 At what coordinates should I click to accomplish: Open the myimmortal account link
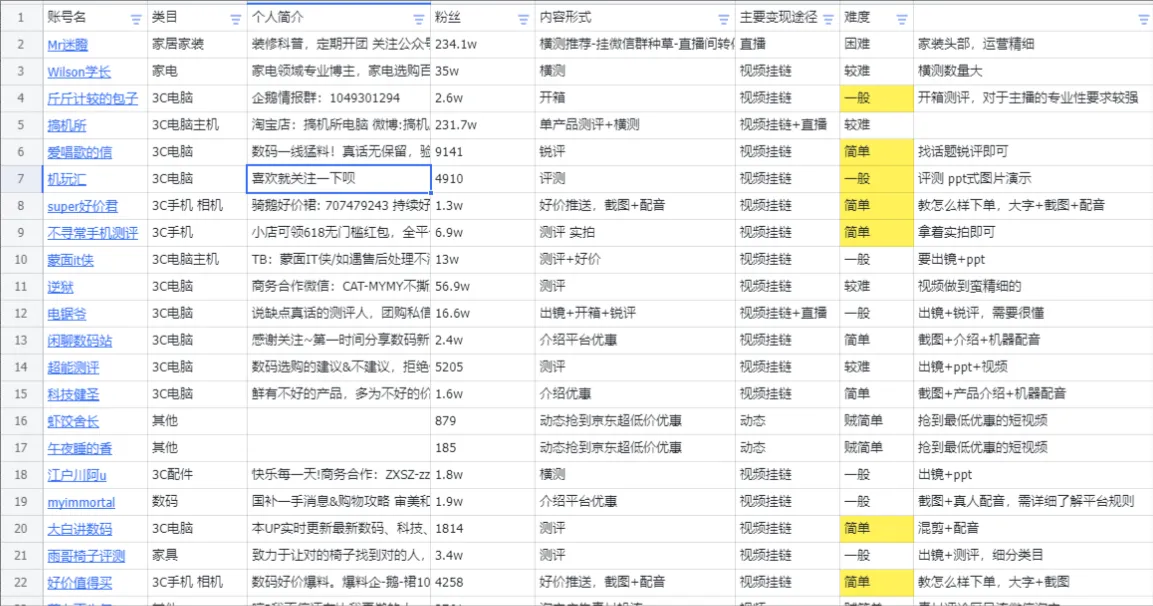pos(81,502)
